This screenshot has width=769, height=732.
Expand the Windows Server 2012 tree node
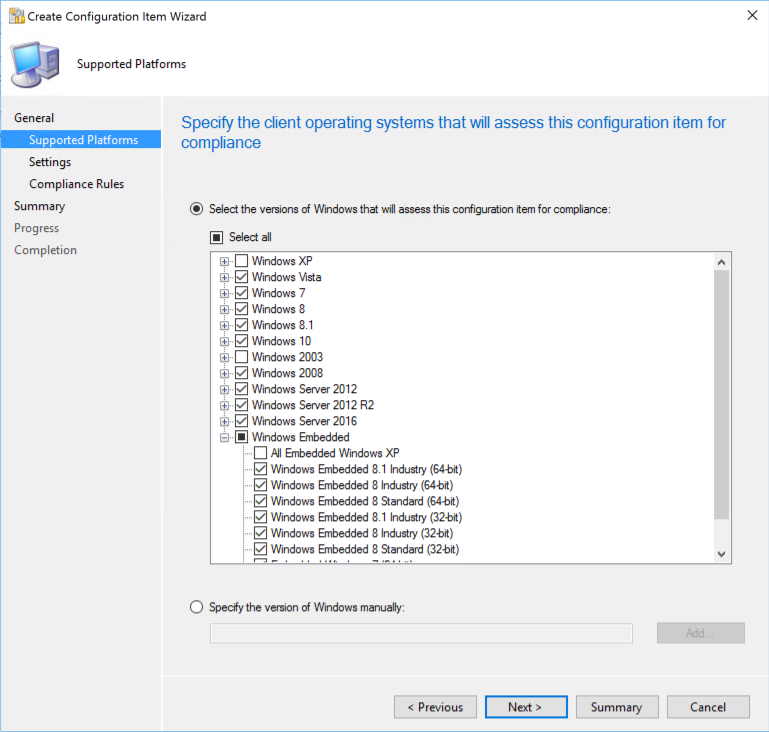tap(224, 390)
